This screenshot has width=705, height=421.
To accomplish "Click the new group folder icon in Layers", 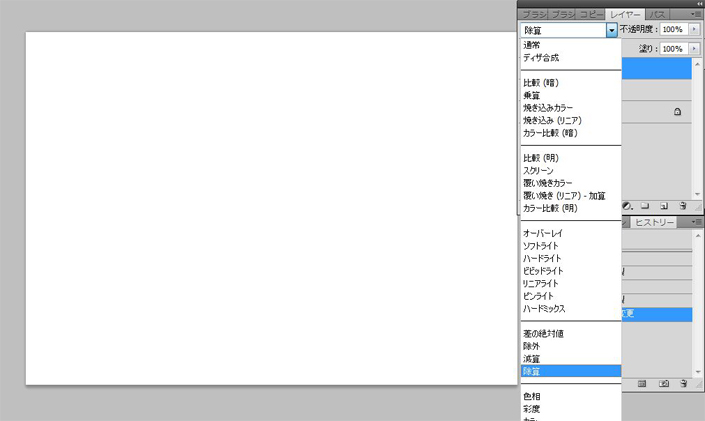I will point(645,206).
